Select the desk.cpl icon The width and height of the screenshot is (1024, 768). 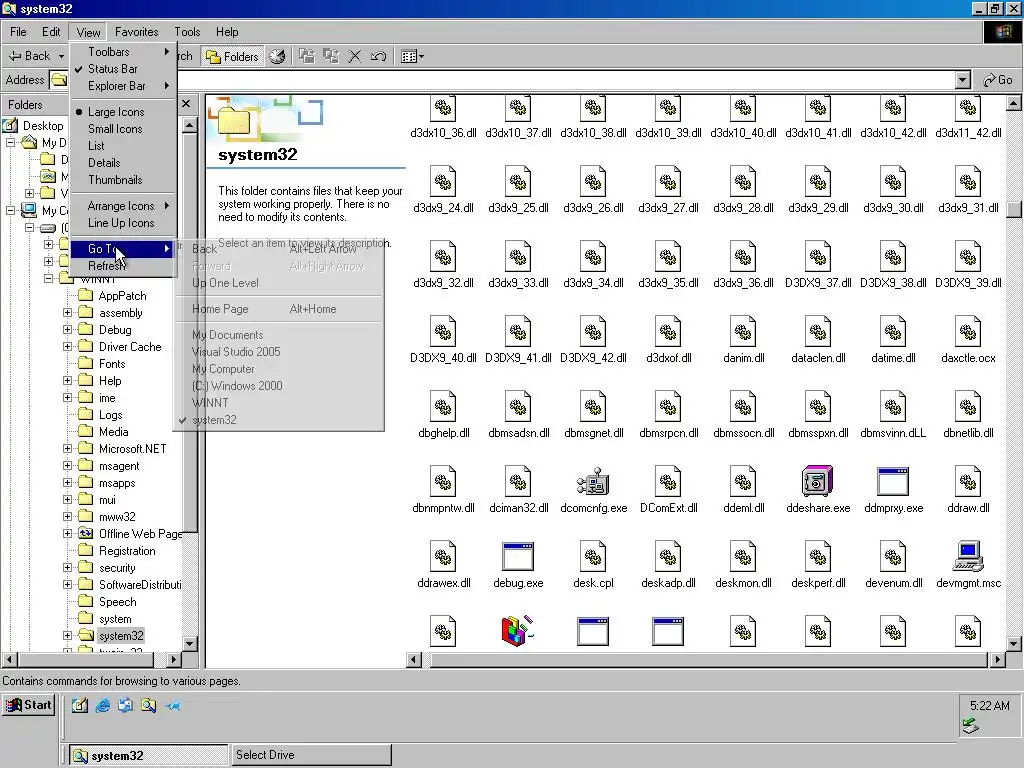[593, 557]
